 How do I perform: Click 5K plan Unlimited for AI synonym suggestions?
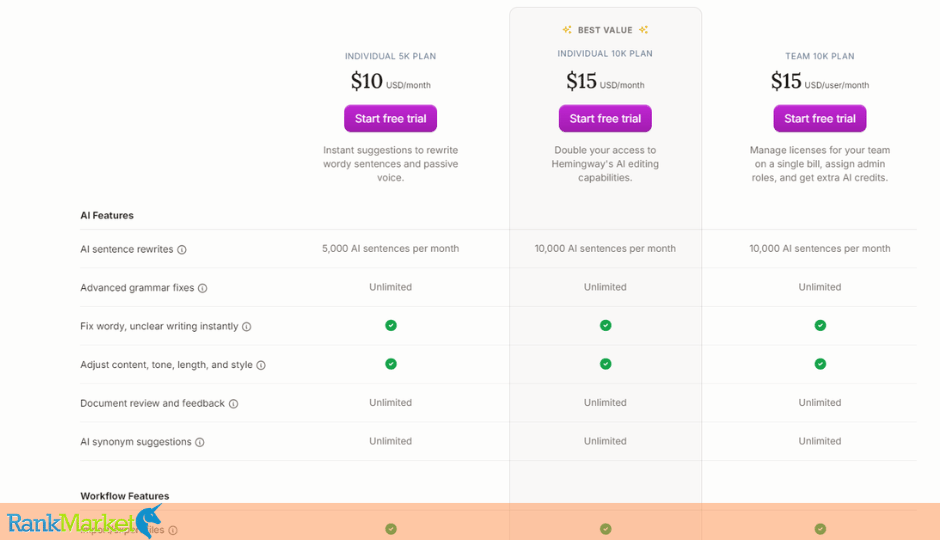click(x=390, y=441)
